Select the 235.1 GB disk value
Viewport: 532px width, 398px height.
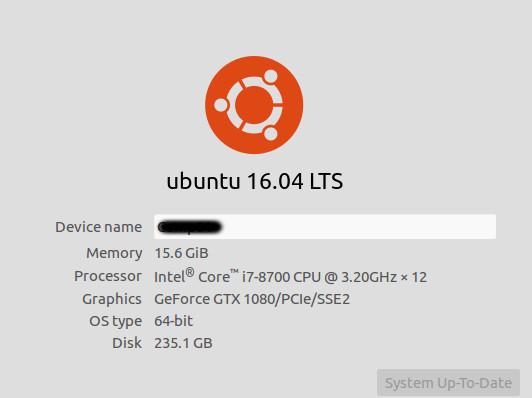183,343
